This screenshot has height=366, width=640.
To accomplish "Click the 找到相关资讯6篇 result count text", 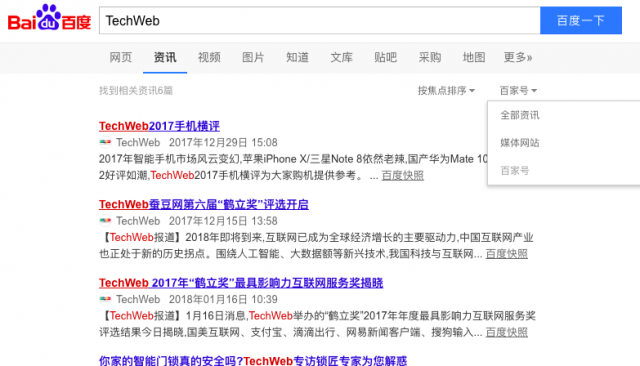I will pyautogui.click(x=136, y=91).
